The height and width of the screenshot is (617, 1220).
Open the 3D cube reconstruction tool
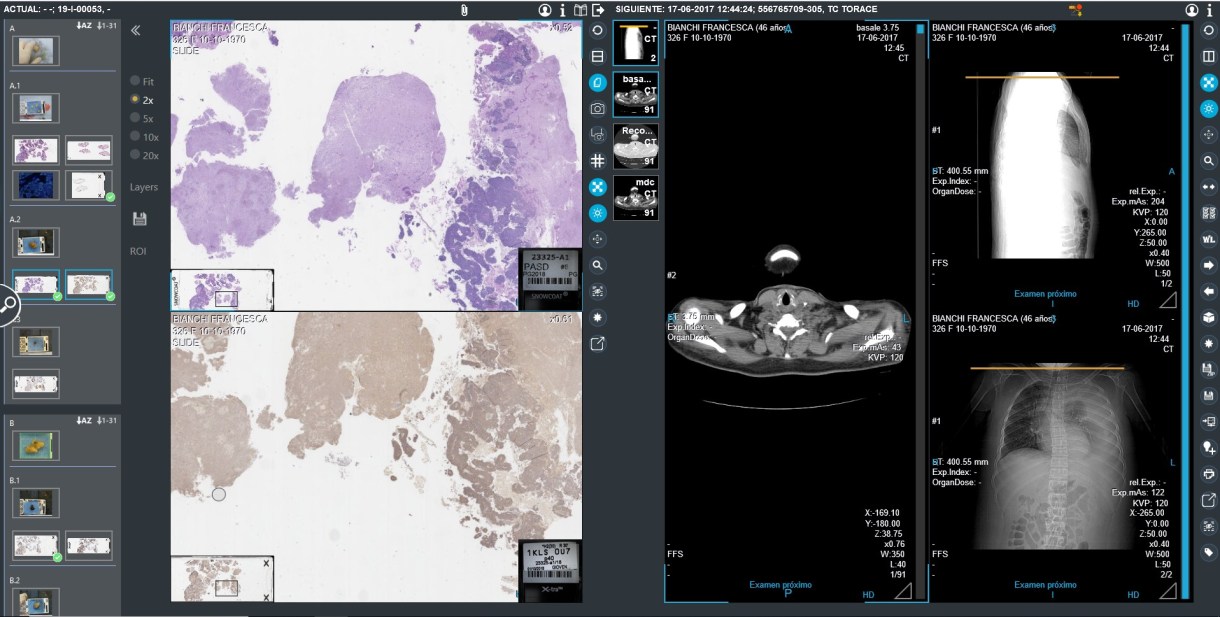point(1208,317)
